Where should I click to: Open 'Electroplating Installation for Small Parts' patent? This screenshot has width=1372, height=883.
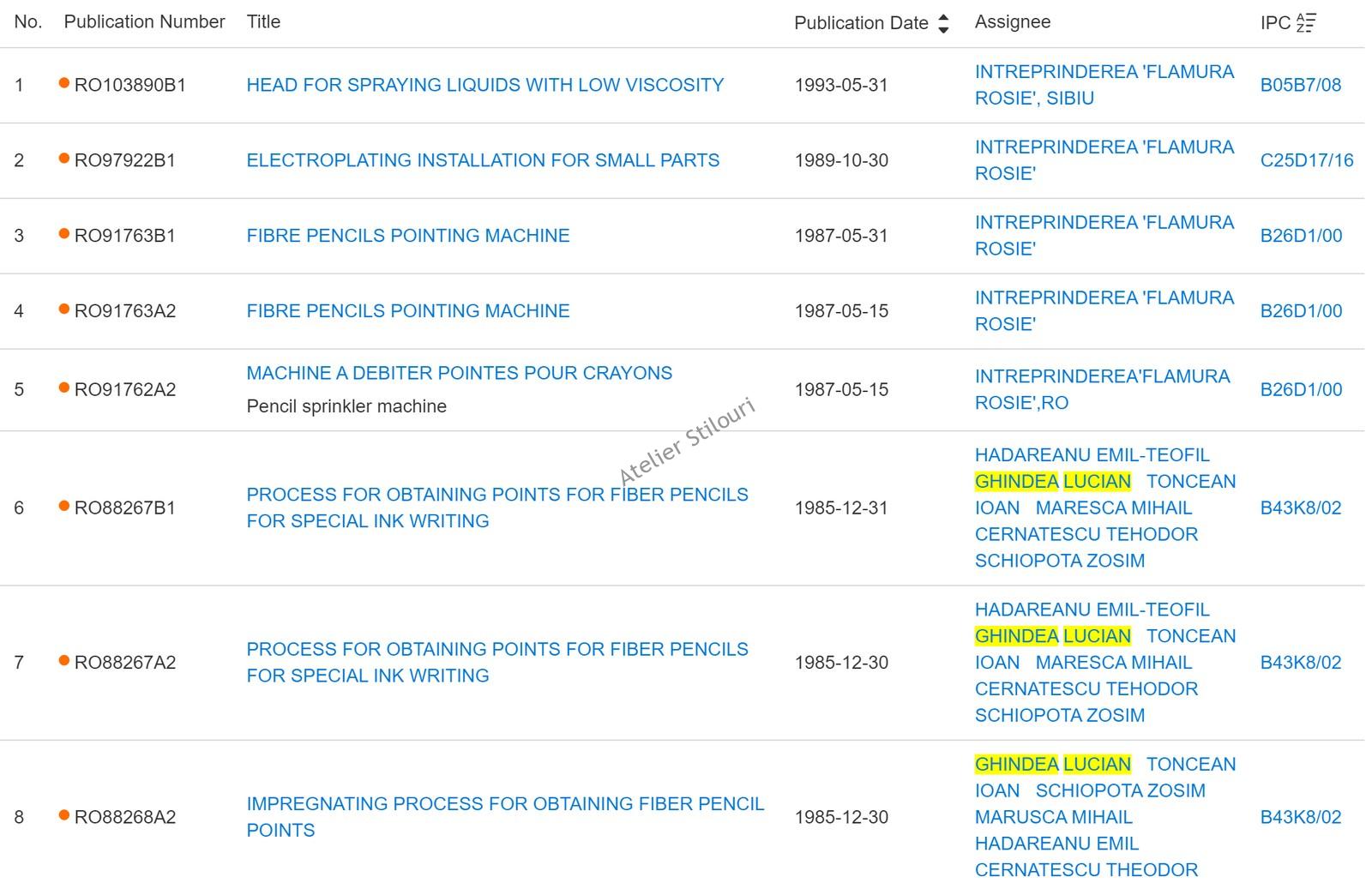pos(482,160)
